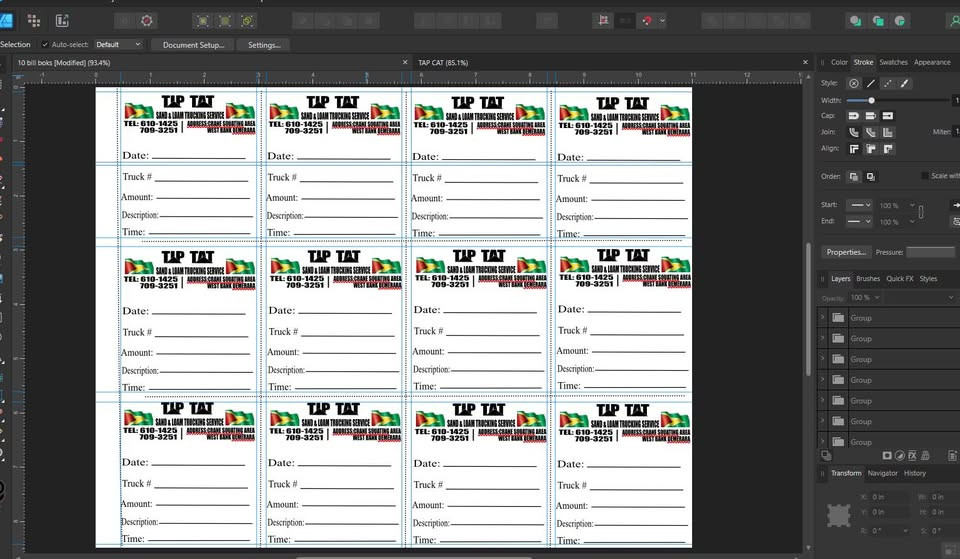Open the Start arrowhead style dropdown
This screenshot has height=559, width=960.
coord(859,205)
